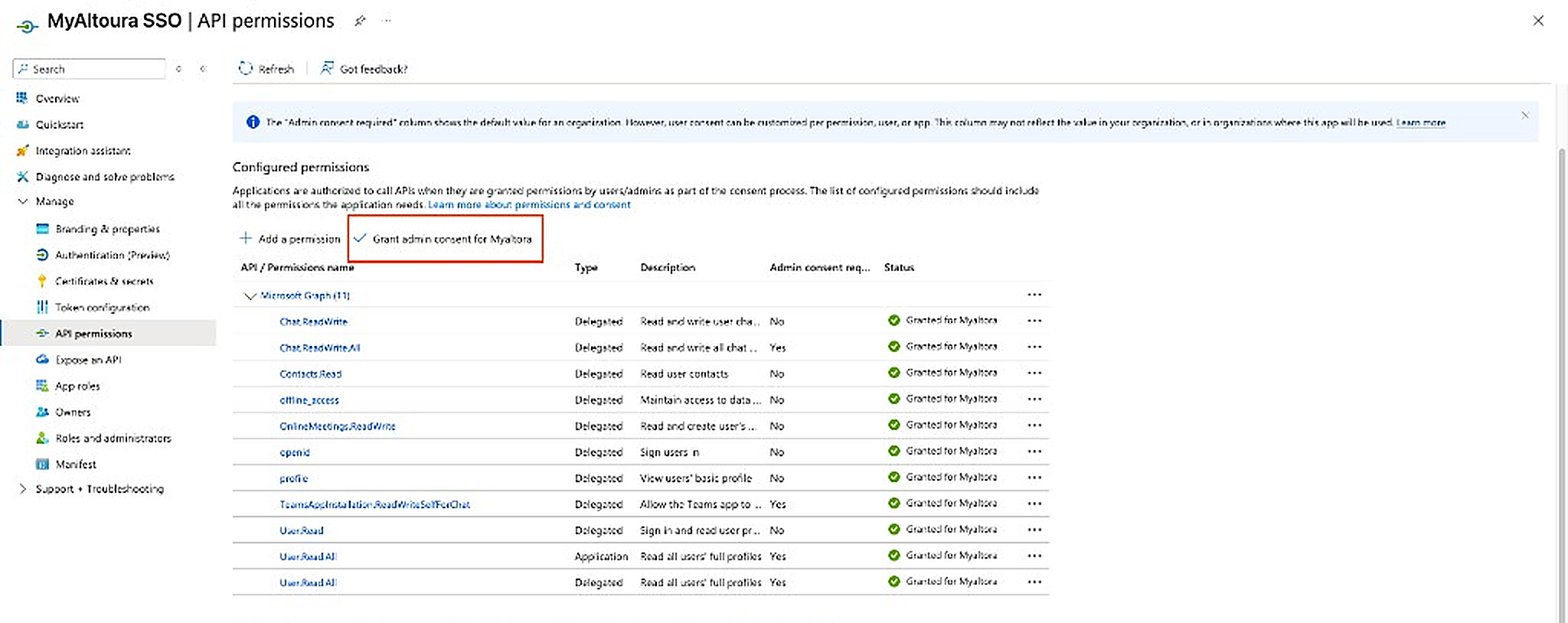Open profile permission
This screenshot has height=623, width=1568.
tap(294, 478)
